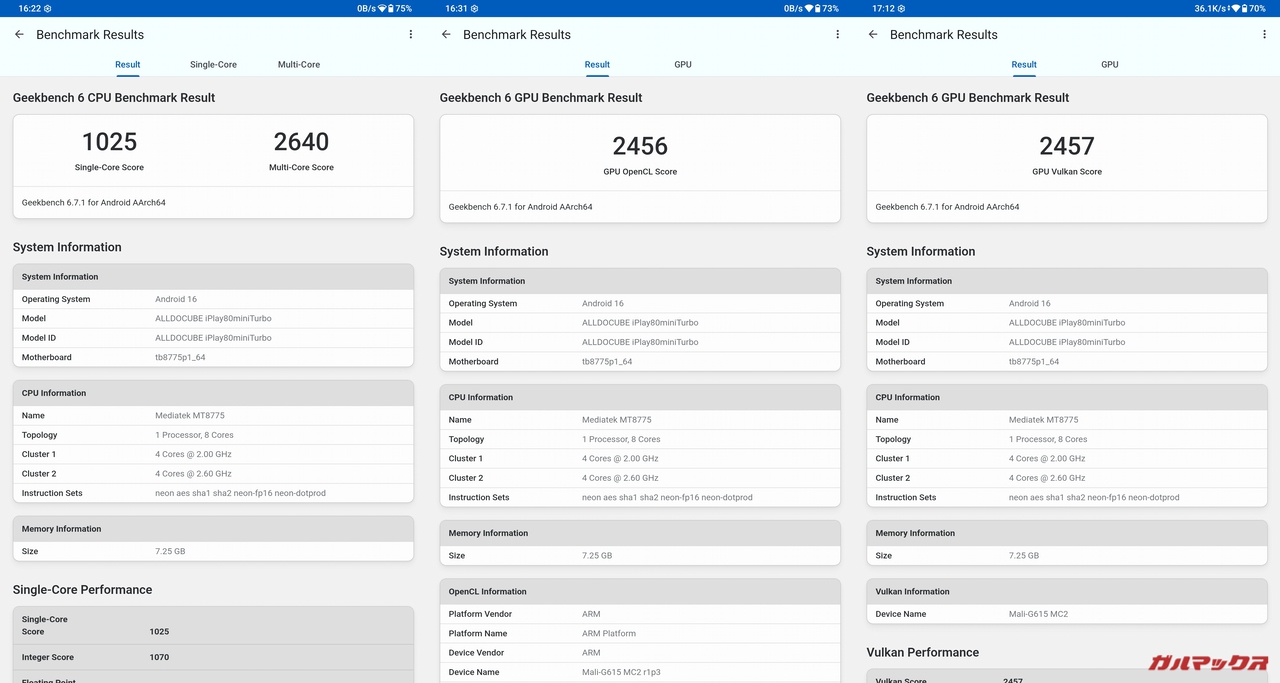Tap Cluster 2 '4 Cores @ 2.60 GHz' on OpenCL screen
The image size is (1280, 683).
coord(640,478)
